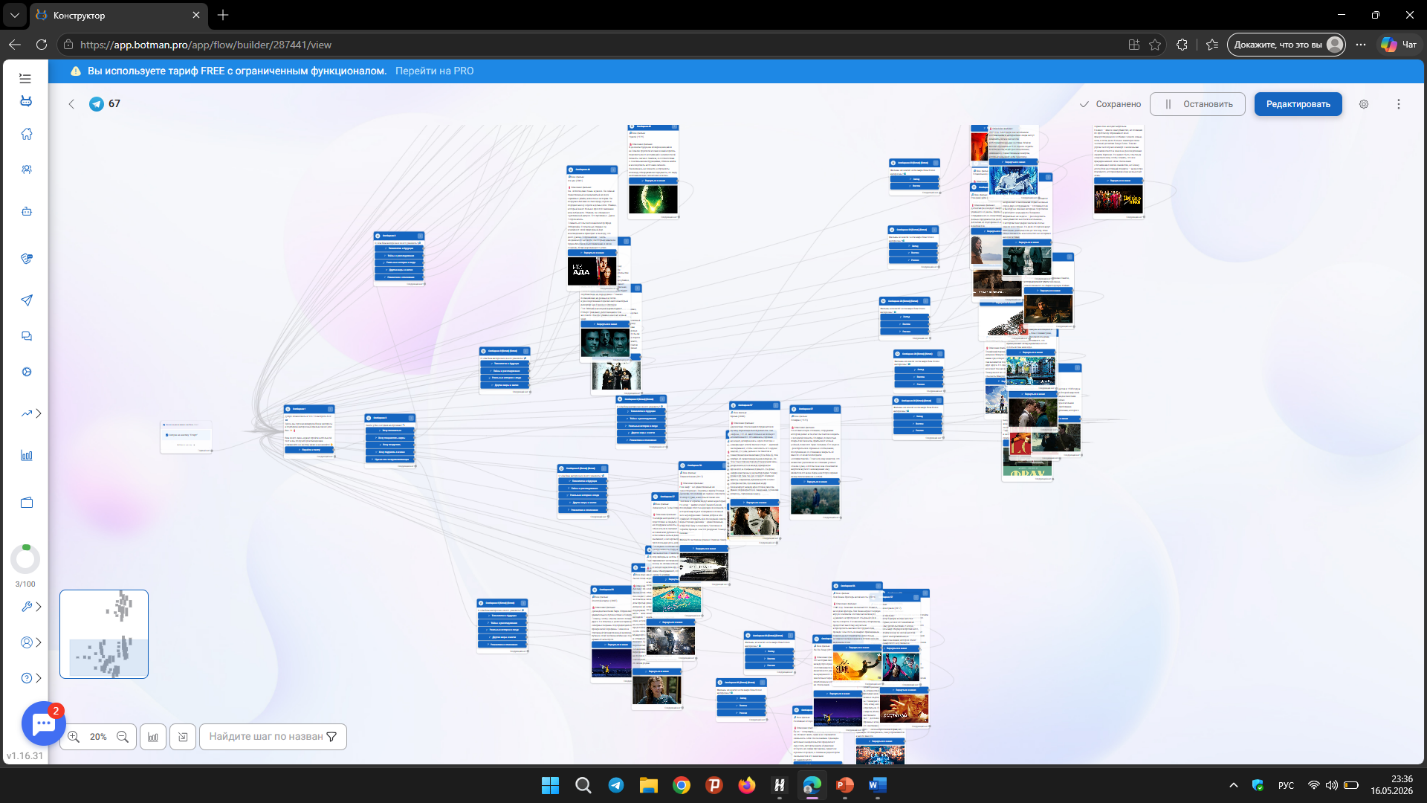Viewport: 1427px width, 803px height.
Task: Open File Explorer from the taskbar
Action: [648, 785]
